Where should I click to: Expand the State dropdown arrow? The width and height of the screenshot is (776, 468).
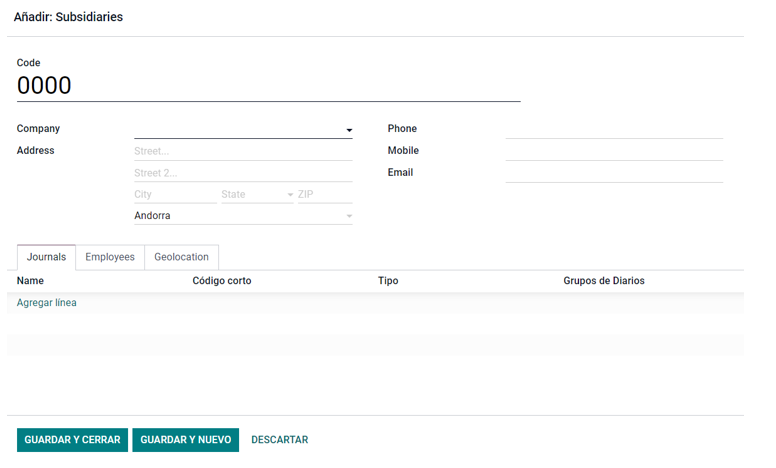pos(290,195)
